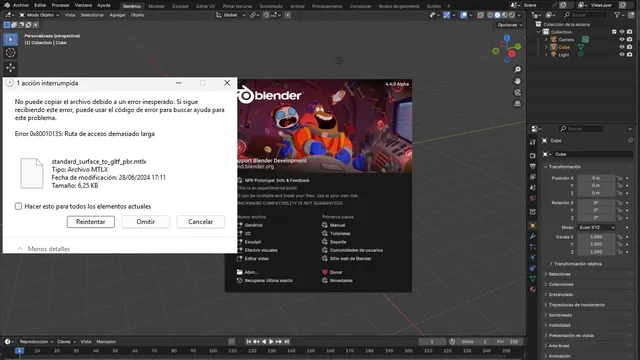Open the Object Constraints tab icon
The height and width of the screenshot is (360, 640).
click(x=533, y=268)
